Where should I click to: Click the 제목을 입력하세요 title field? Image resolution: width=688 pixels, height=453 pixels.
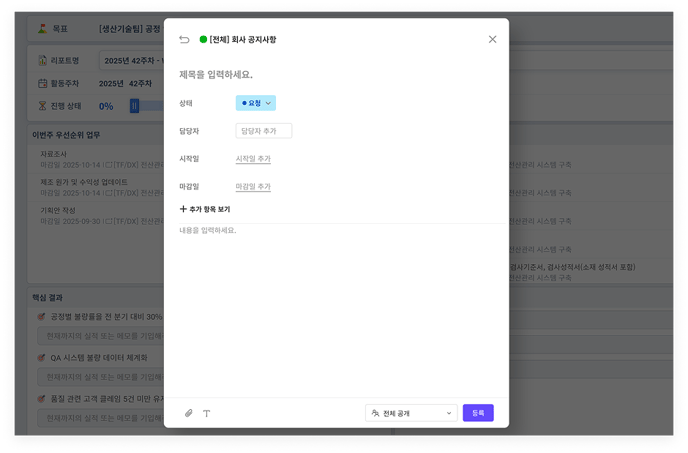300,75
